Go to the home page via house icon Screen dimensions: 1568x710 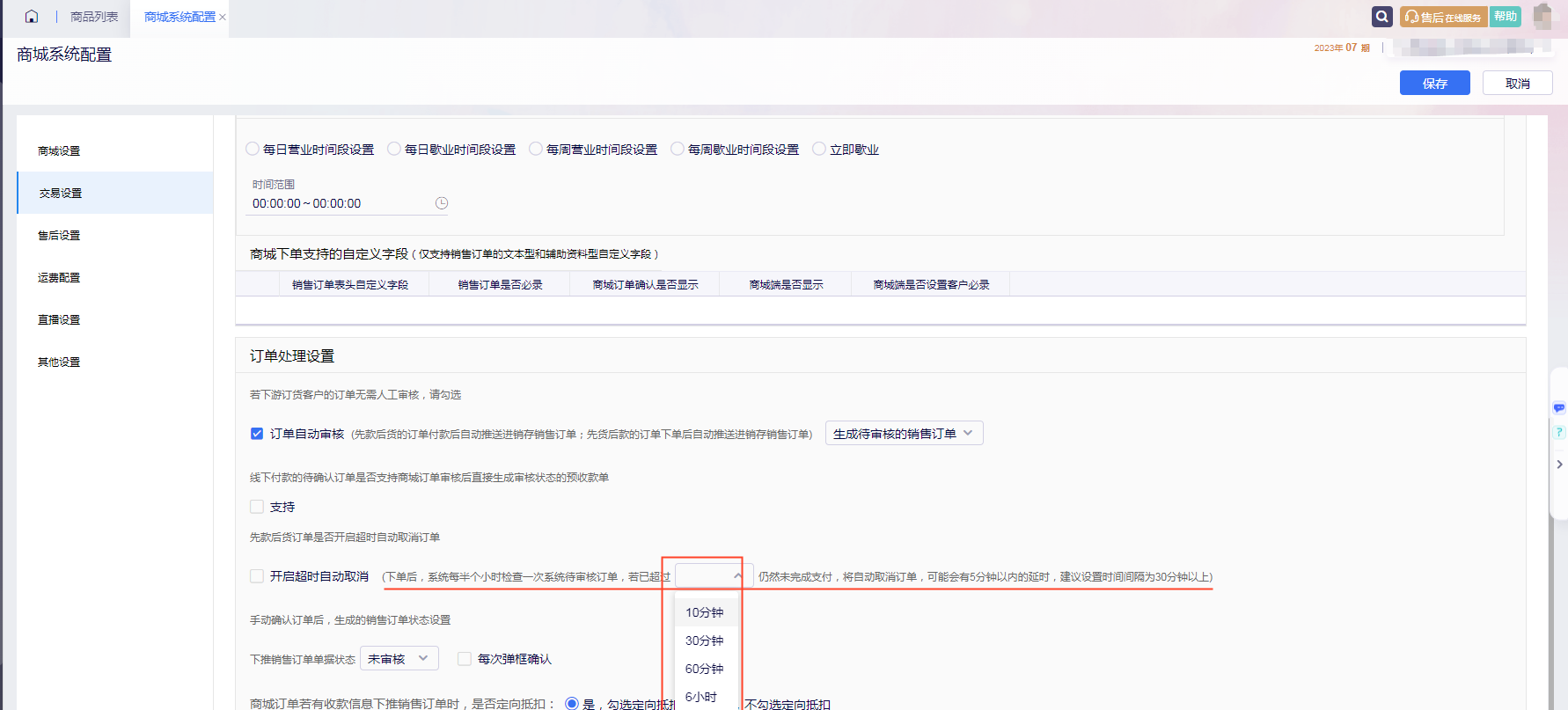pos(32,17)
